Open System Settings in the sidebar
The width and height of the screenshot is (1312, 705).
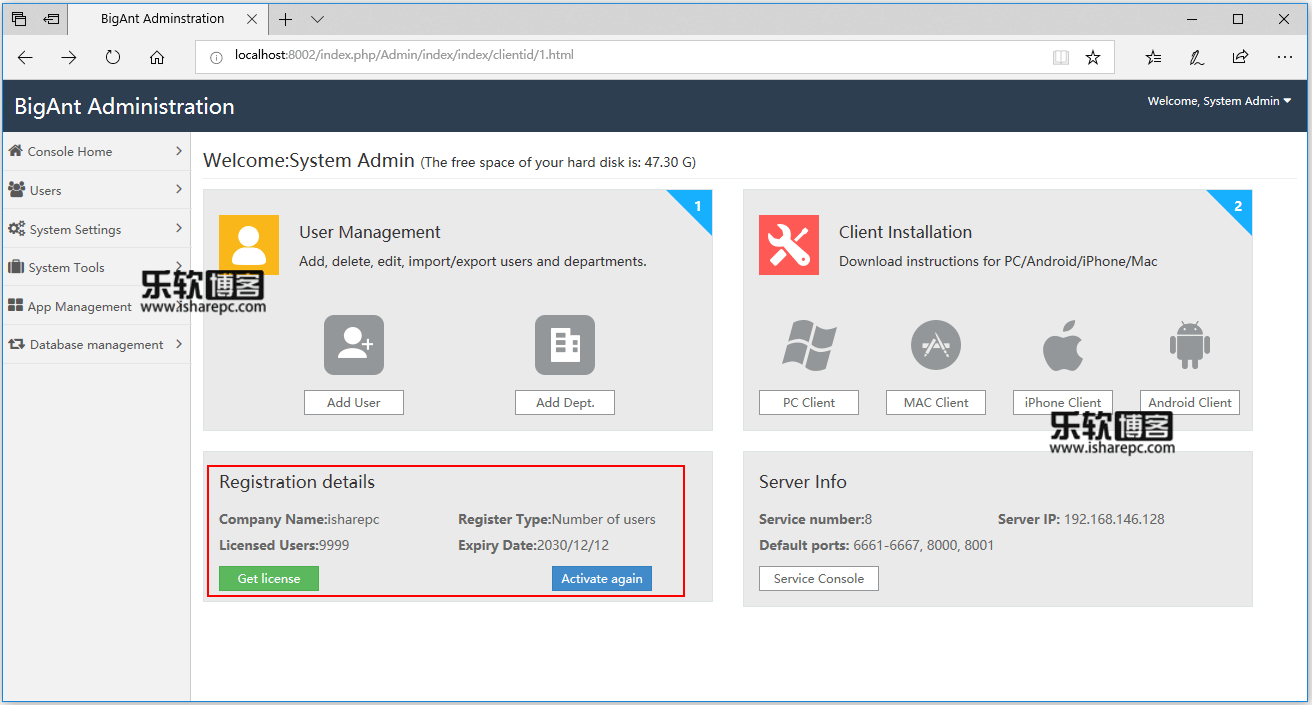(96, 229)
